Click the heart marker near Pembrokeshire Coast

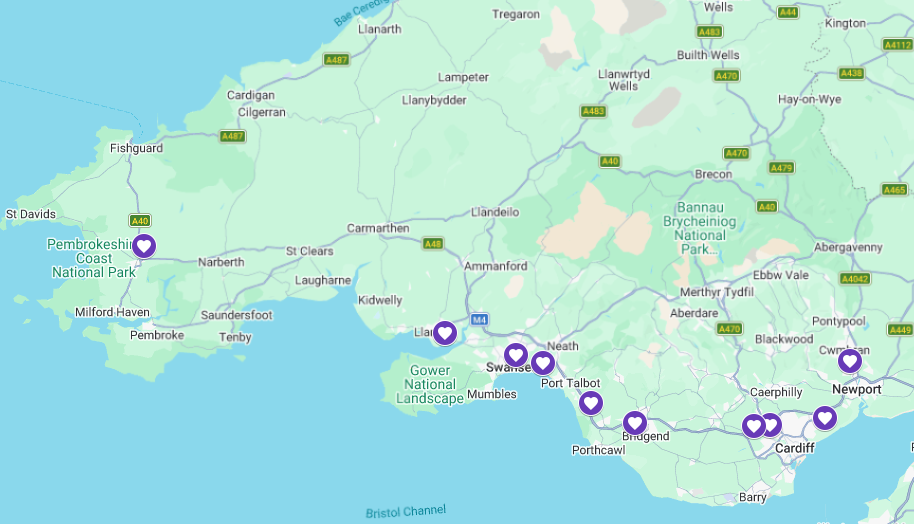click(x=144, y=246)
